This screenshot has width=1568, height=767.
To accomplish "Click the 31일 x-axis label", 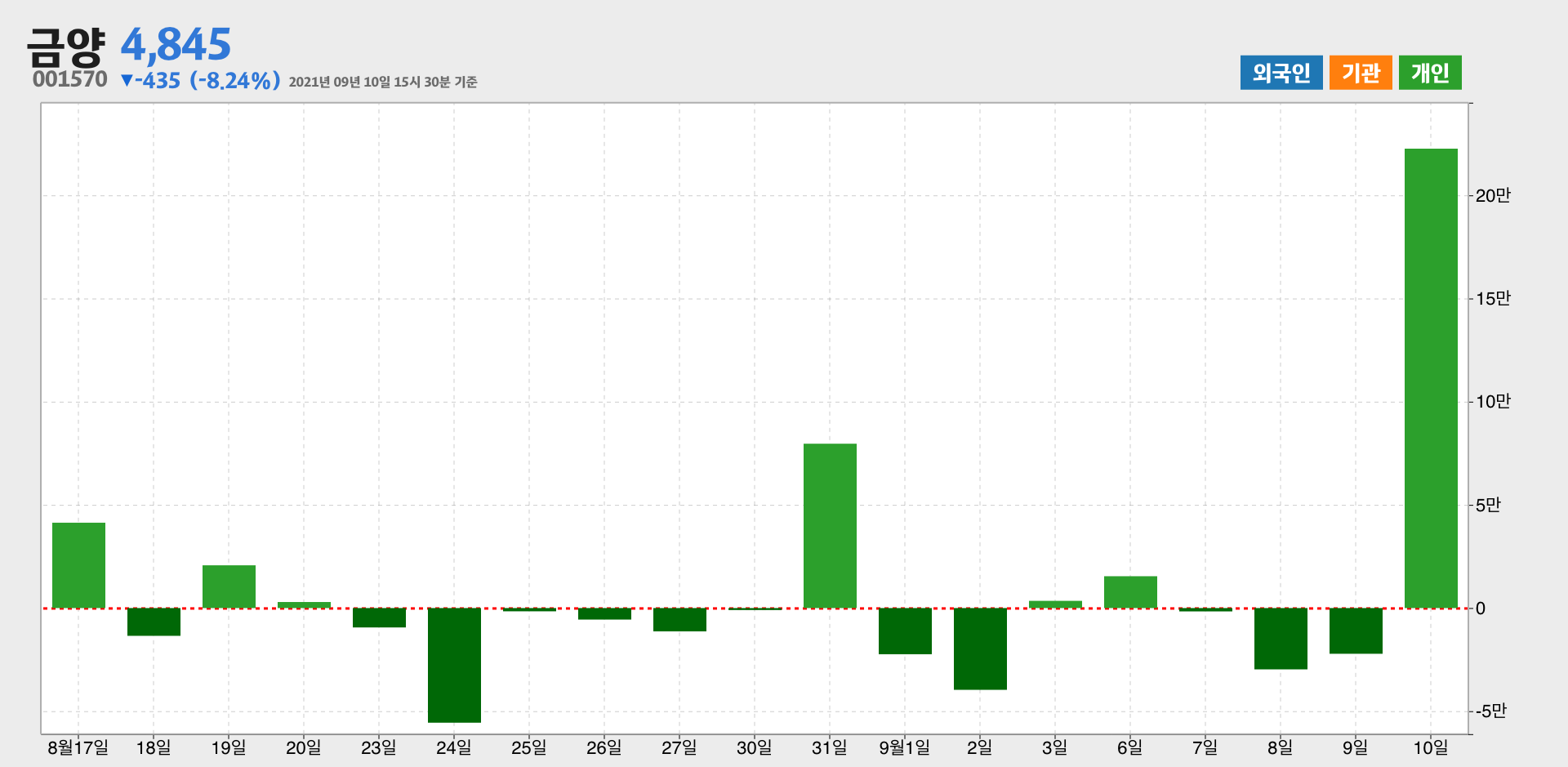I will 830,747.
